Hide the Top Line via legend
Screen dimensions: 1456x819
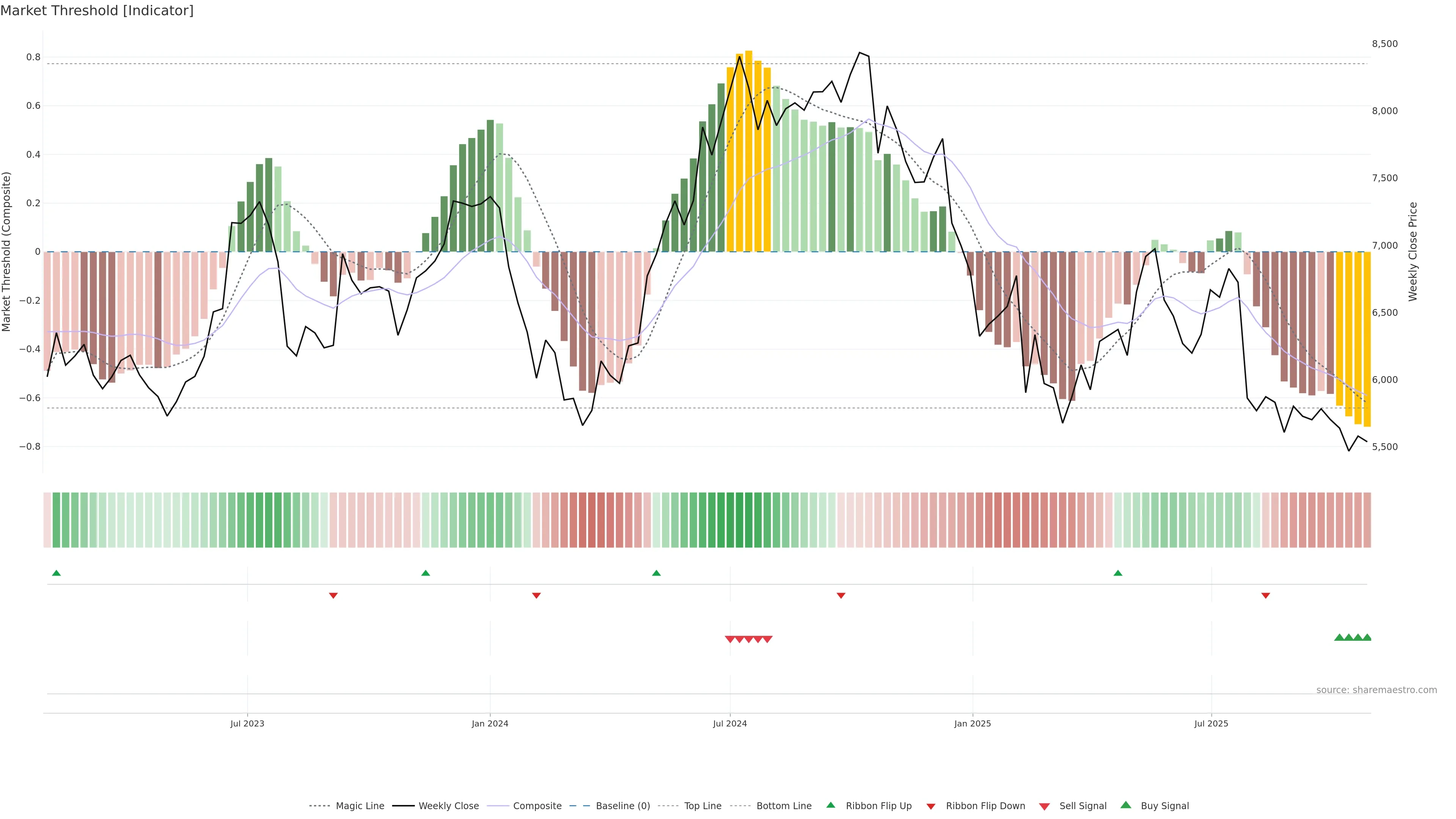[703, 806]
